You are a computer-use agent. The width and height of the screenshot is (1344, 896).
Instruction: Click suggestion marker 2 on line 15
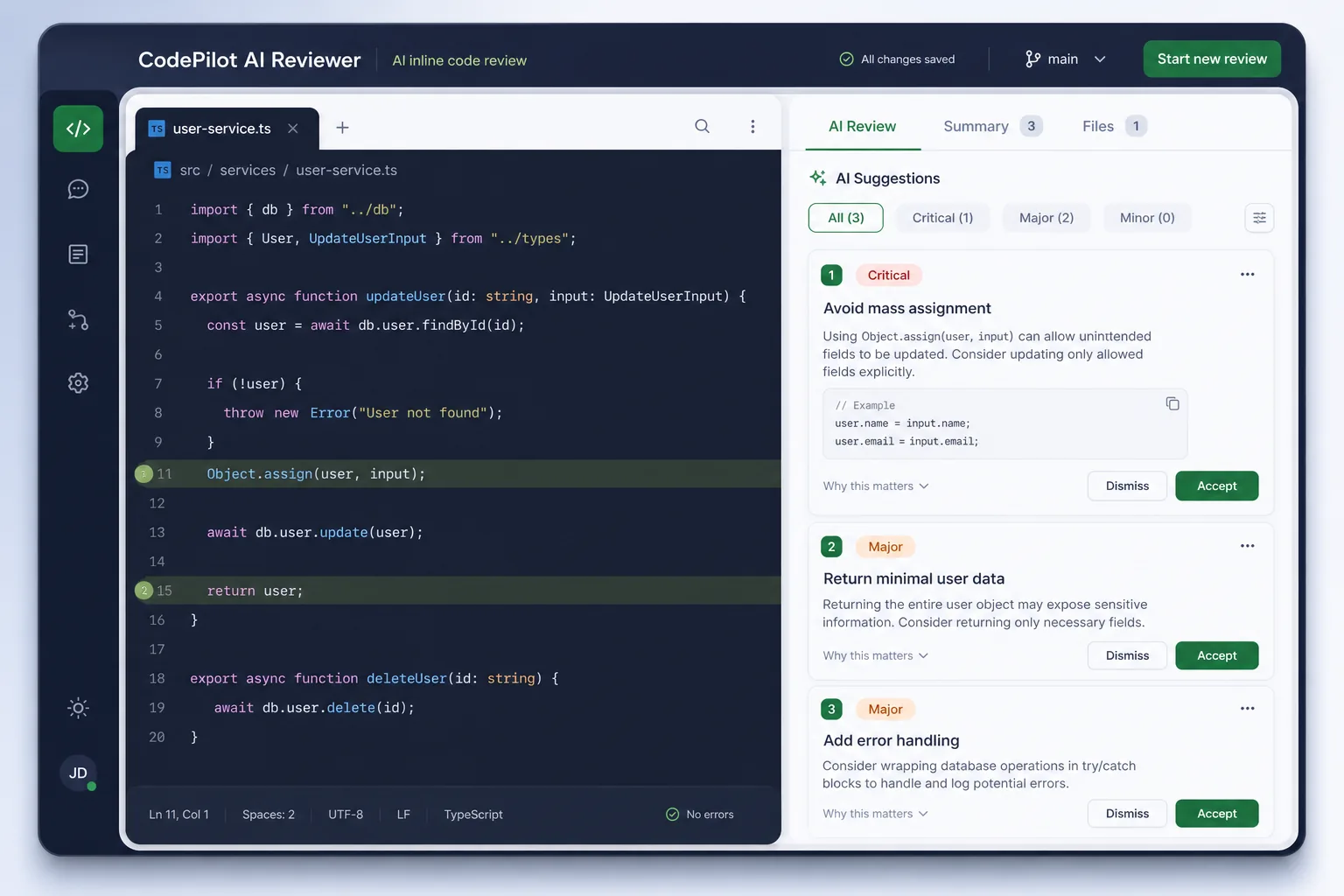(x=143, y=591)
